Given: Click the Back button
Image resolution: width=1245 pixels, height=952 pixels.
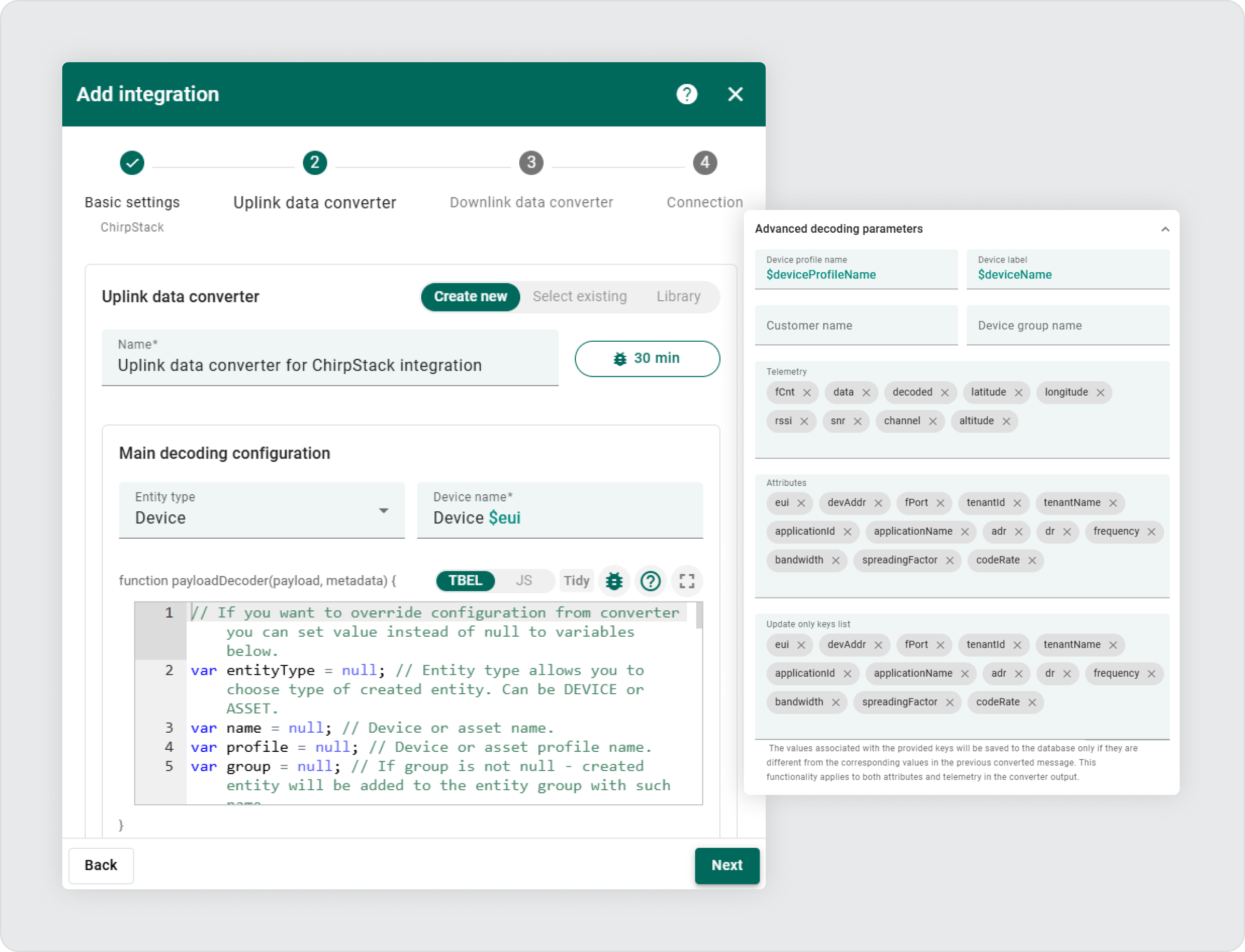Looking at the screenshot, I should click(101, 865).
